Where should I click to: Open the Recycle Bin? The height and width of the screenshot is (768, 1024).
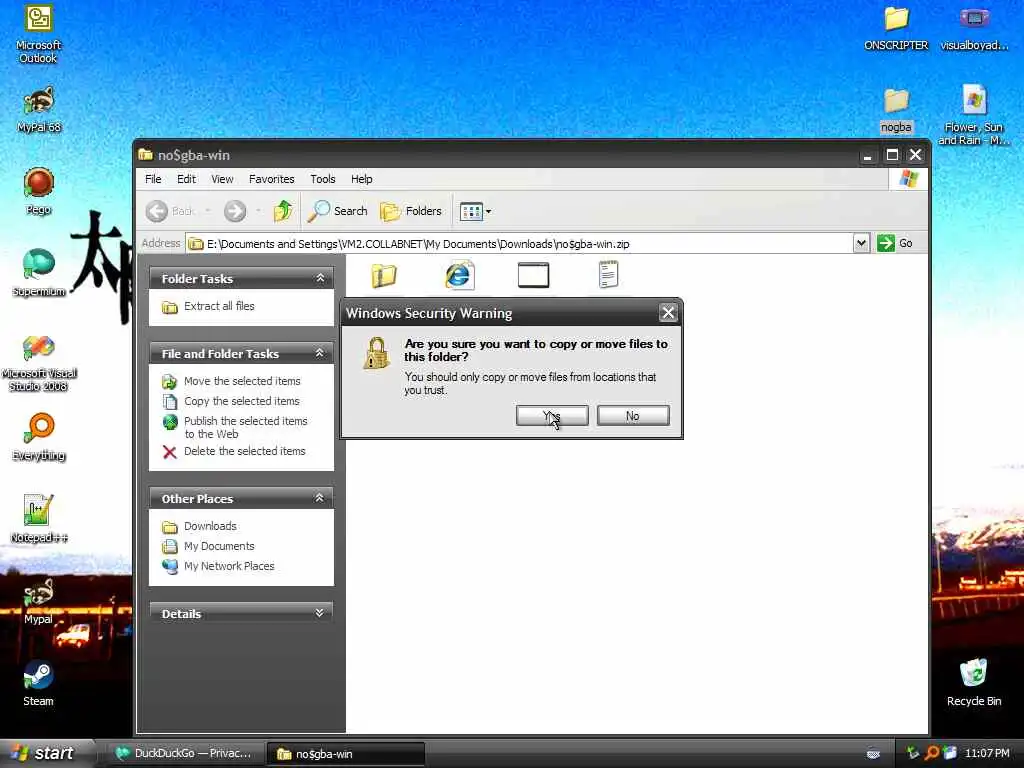[974, 683]
